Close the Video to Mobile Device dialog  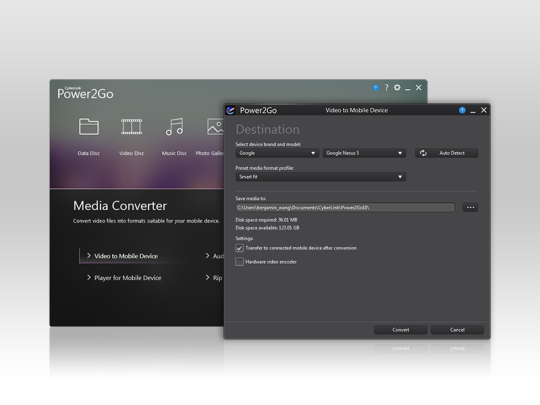click(x=484, y=110)
